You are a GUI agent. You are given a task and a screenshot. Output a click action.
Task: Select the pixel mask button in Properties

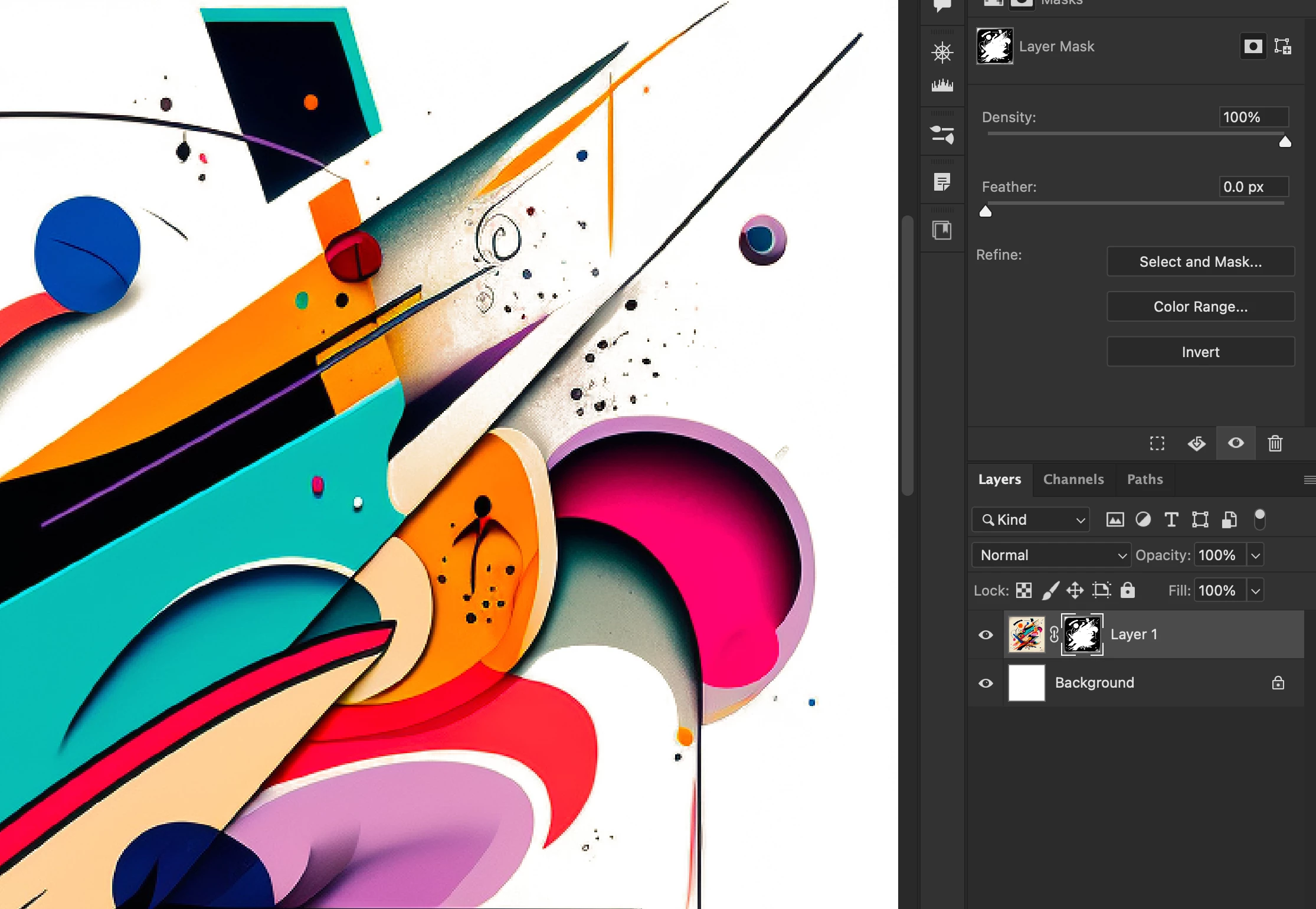[x=1253, y=47]
